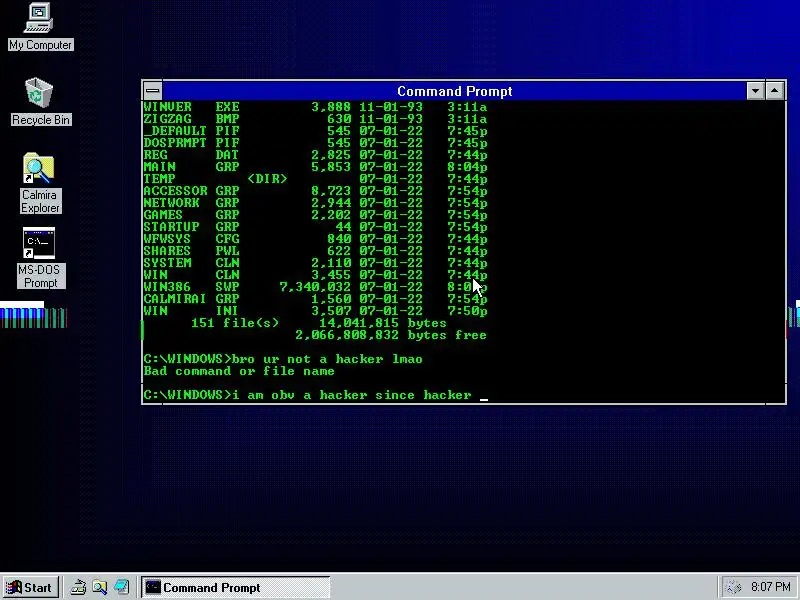This screenshot has height=600, width=800.
Task: Click the _DEFAULT PIF file row
Action: pyautogui.click(x=315, y=131)
